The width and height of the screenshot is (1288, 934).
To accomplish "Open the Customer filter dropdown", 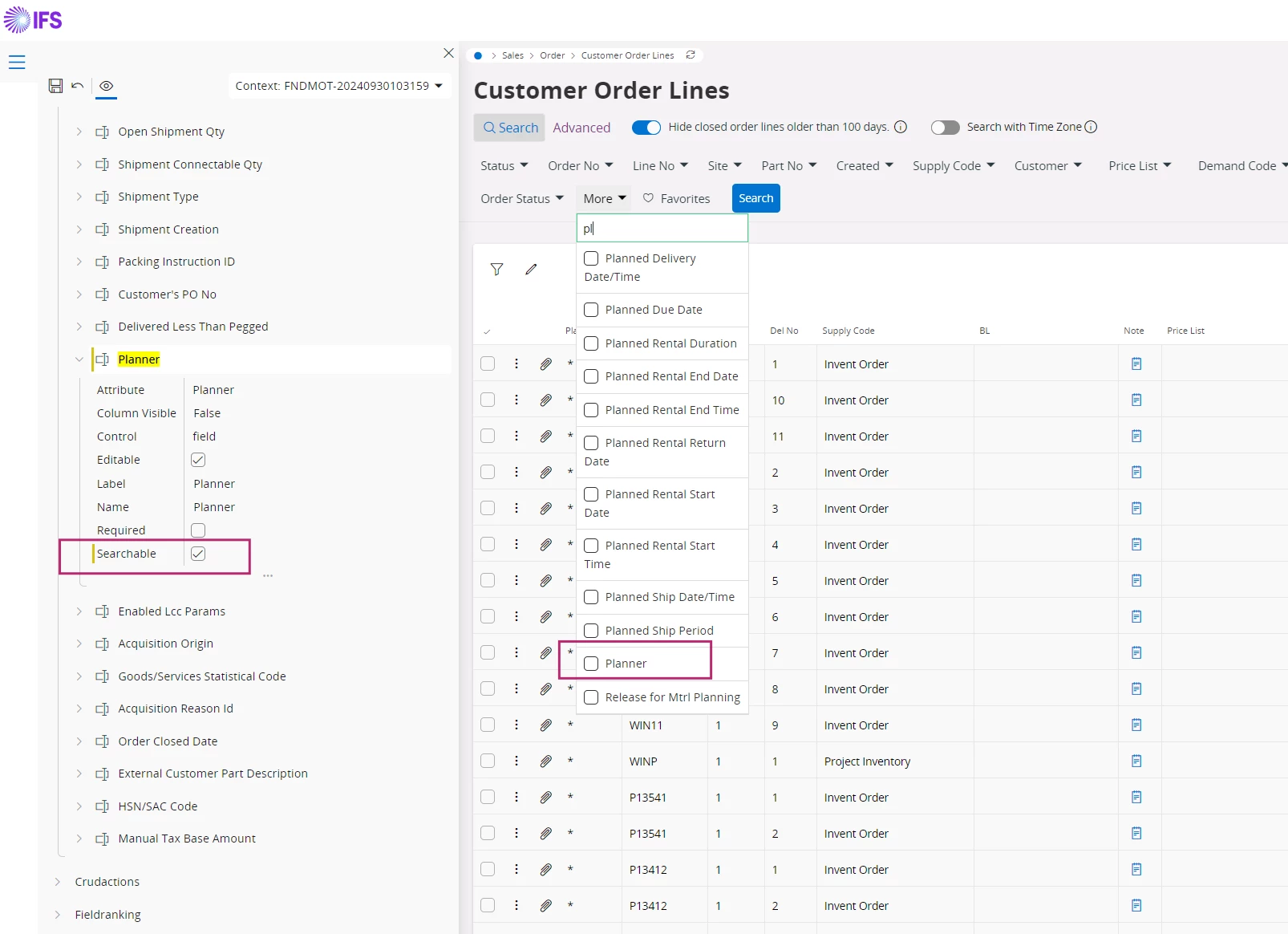I will tap(1048, 166).
